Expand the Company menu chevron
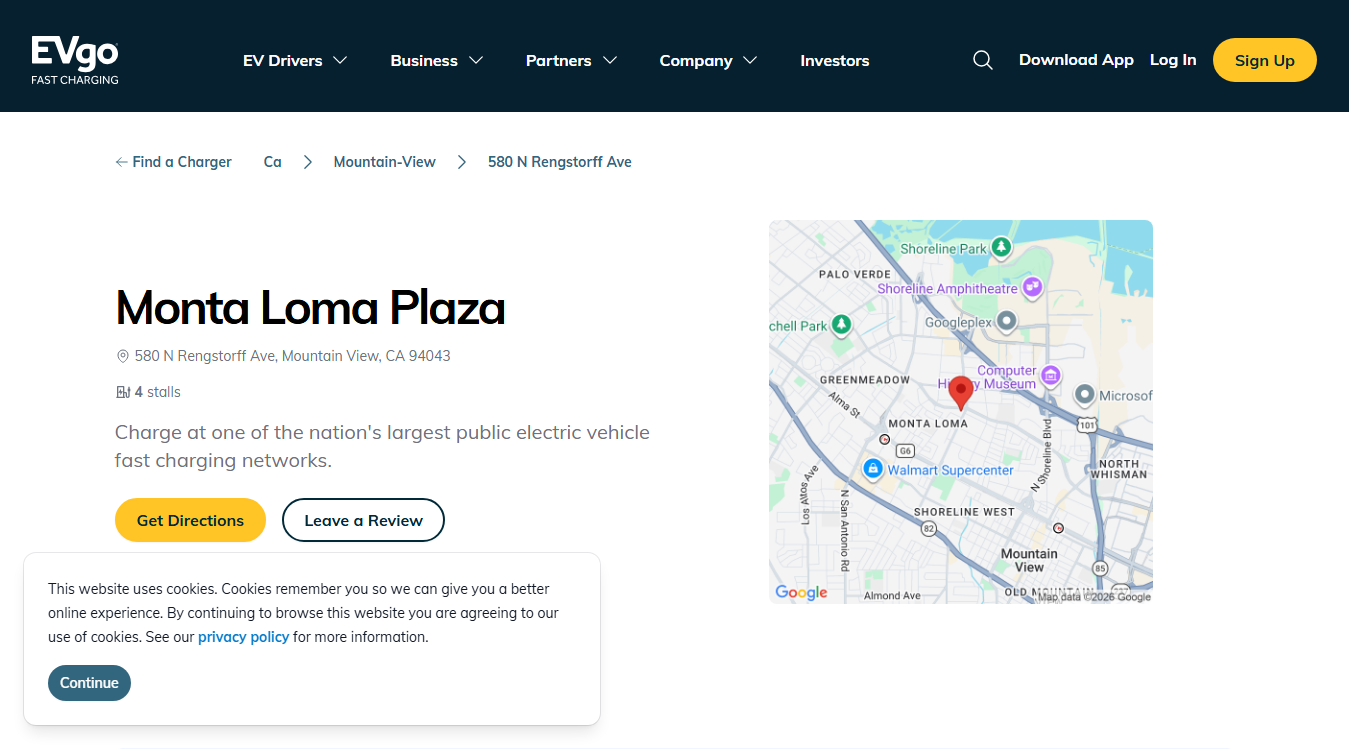This screenshot has height=749, width=1349. (750, 60)
